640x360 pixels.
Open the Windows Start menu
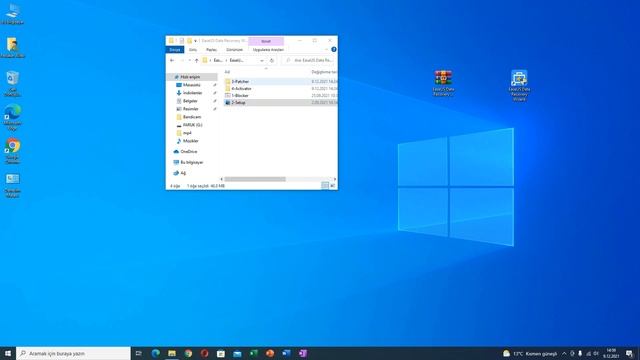[8, 353]
